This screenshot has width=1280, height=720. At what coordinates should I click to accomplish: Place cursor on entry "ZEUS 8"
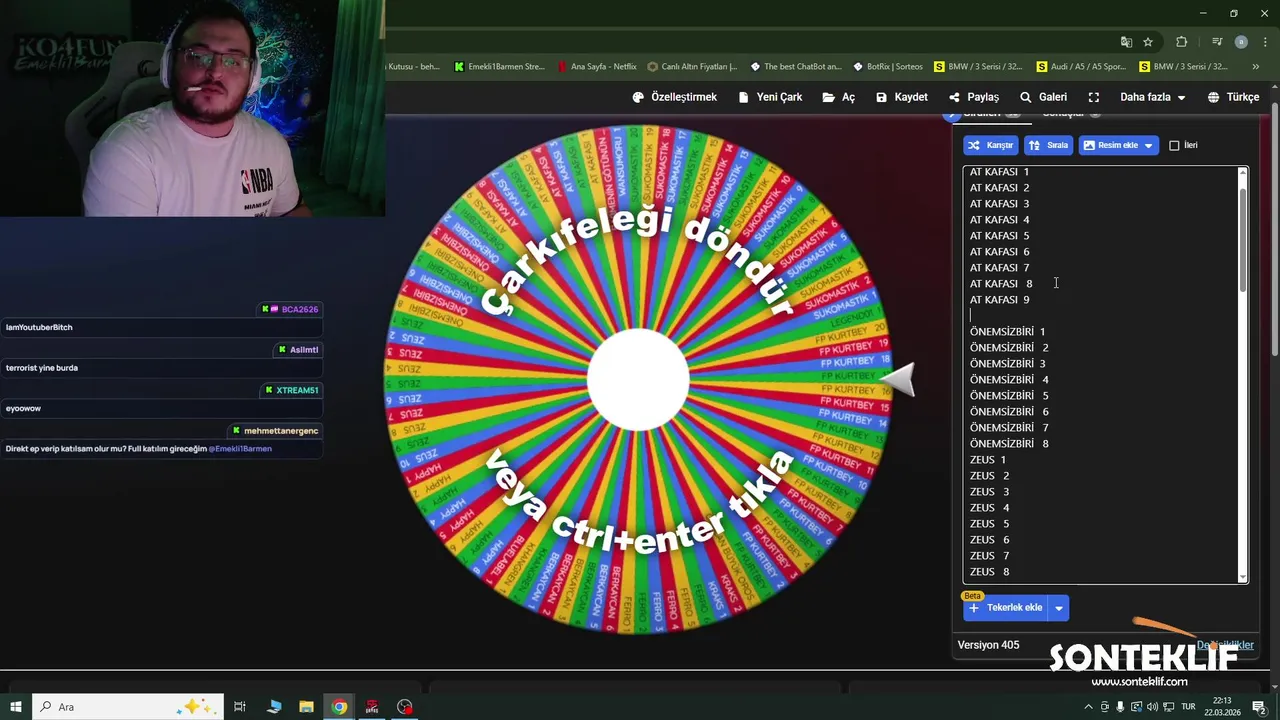989,572
